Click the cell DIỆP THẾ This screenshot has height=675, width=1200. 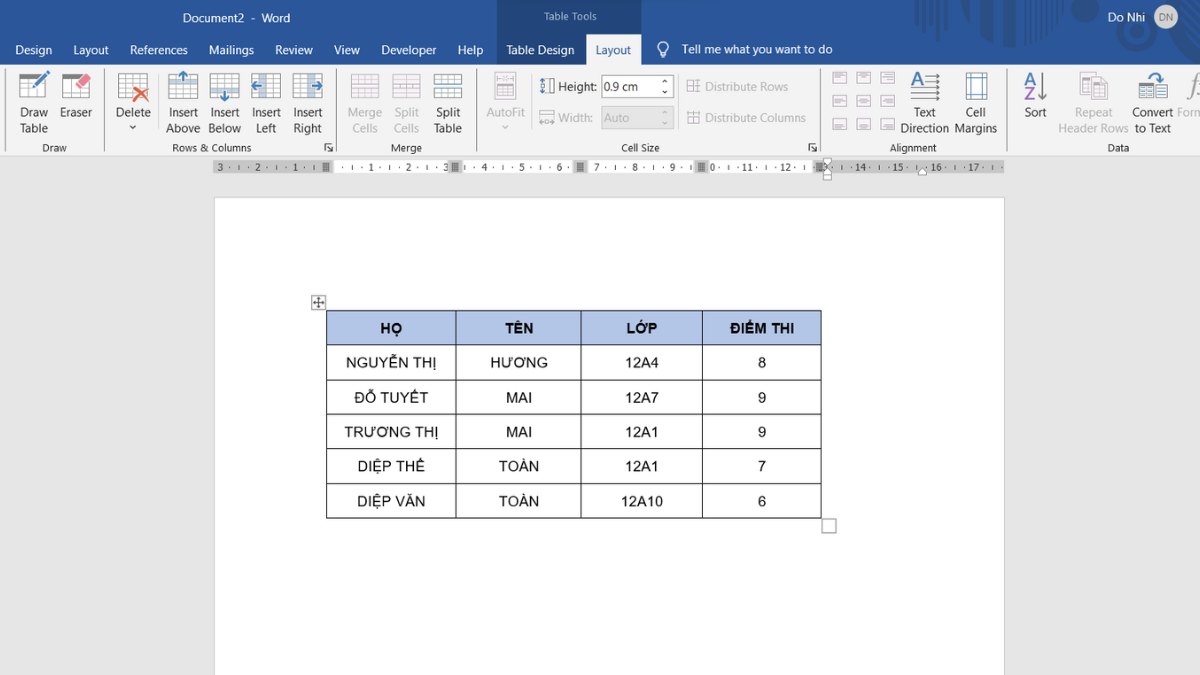391,466
